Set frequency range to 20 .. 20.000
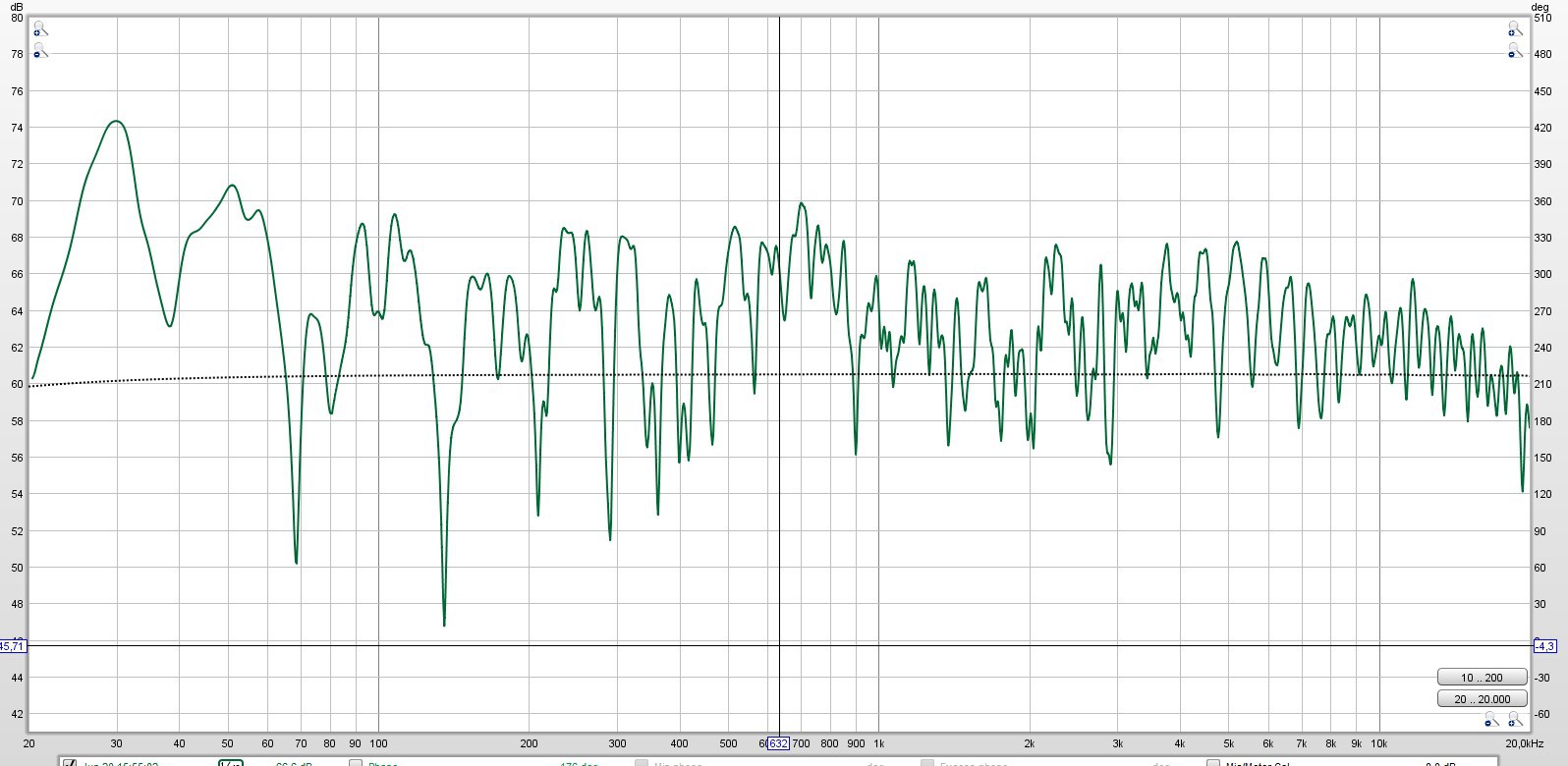This screenshot has height=766, width=1568. point(1482,699)
